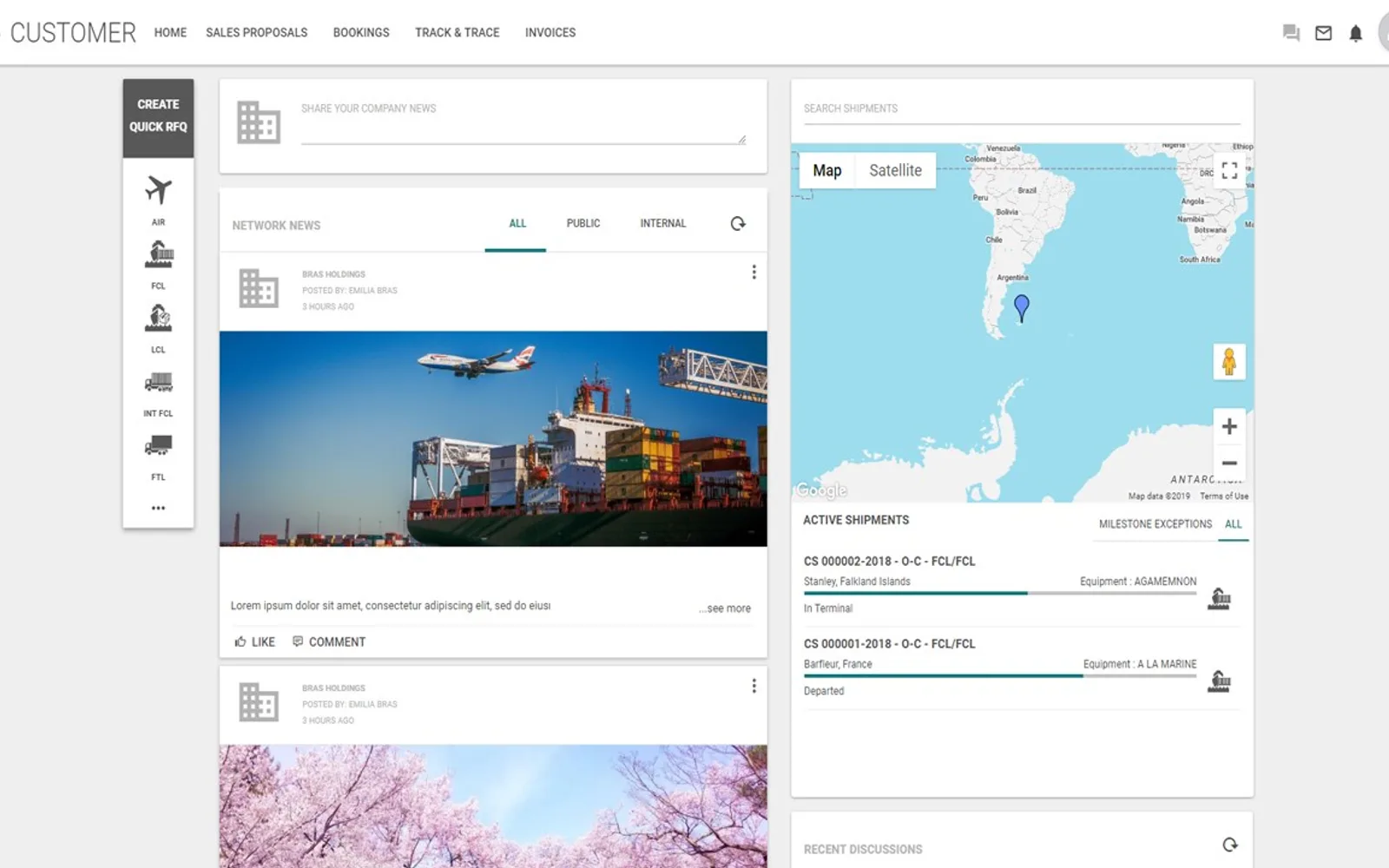Click company building icon beside share news
Image resolution: width=1389 pixels, height=868 pixels.
(259, 122)
